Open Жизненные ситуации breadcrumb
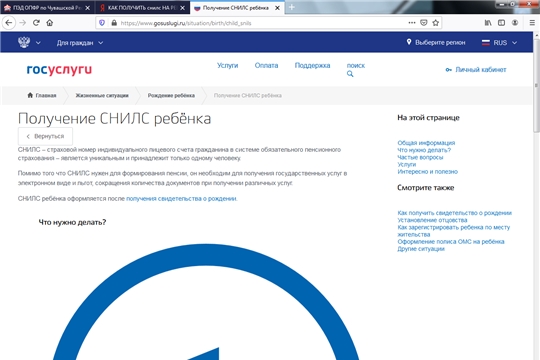This screenshot has height=360, width=540. (102, 95)
